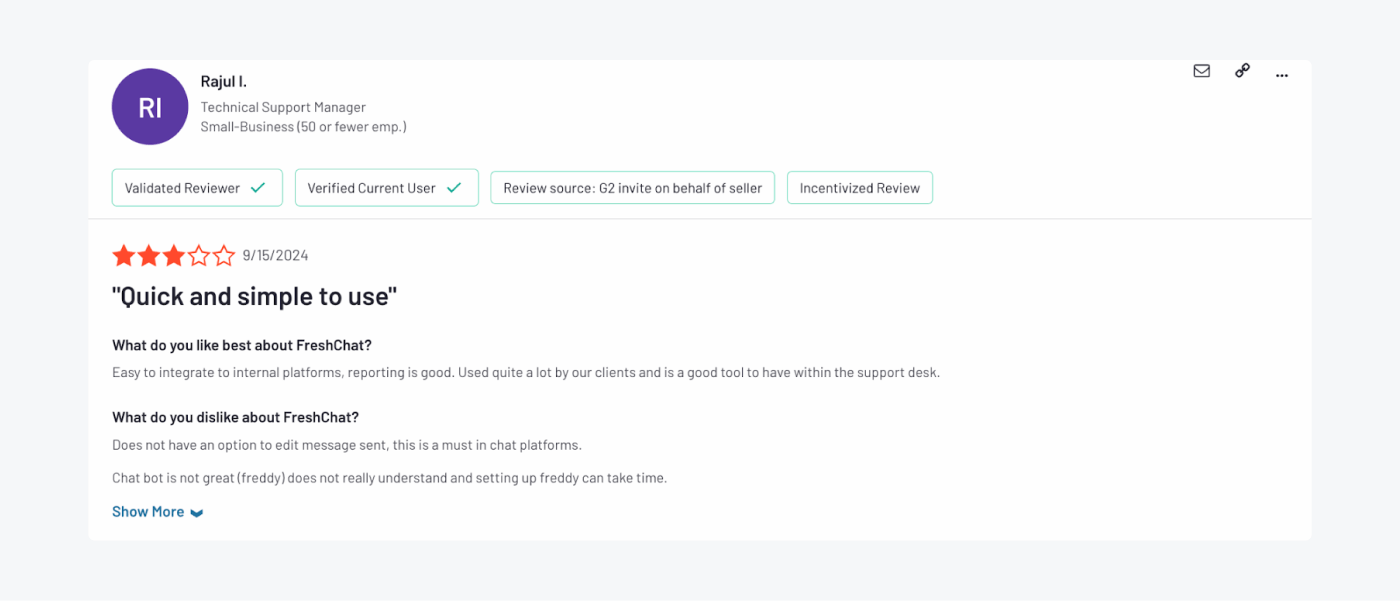Click "What do you dislike about FreshChat?" heading
Viewport: 1400px width, 601px height.
click(235, 418)
